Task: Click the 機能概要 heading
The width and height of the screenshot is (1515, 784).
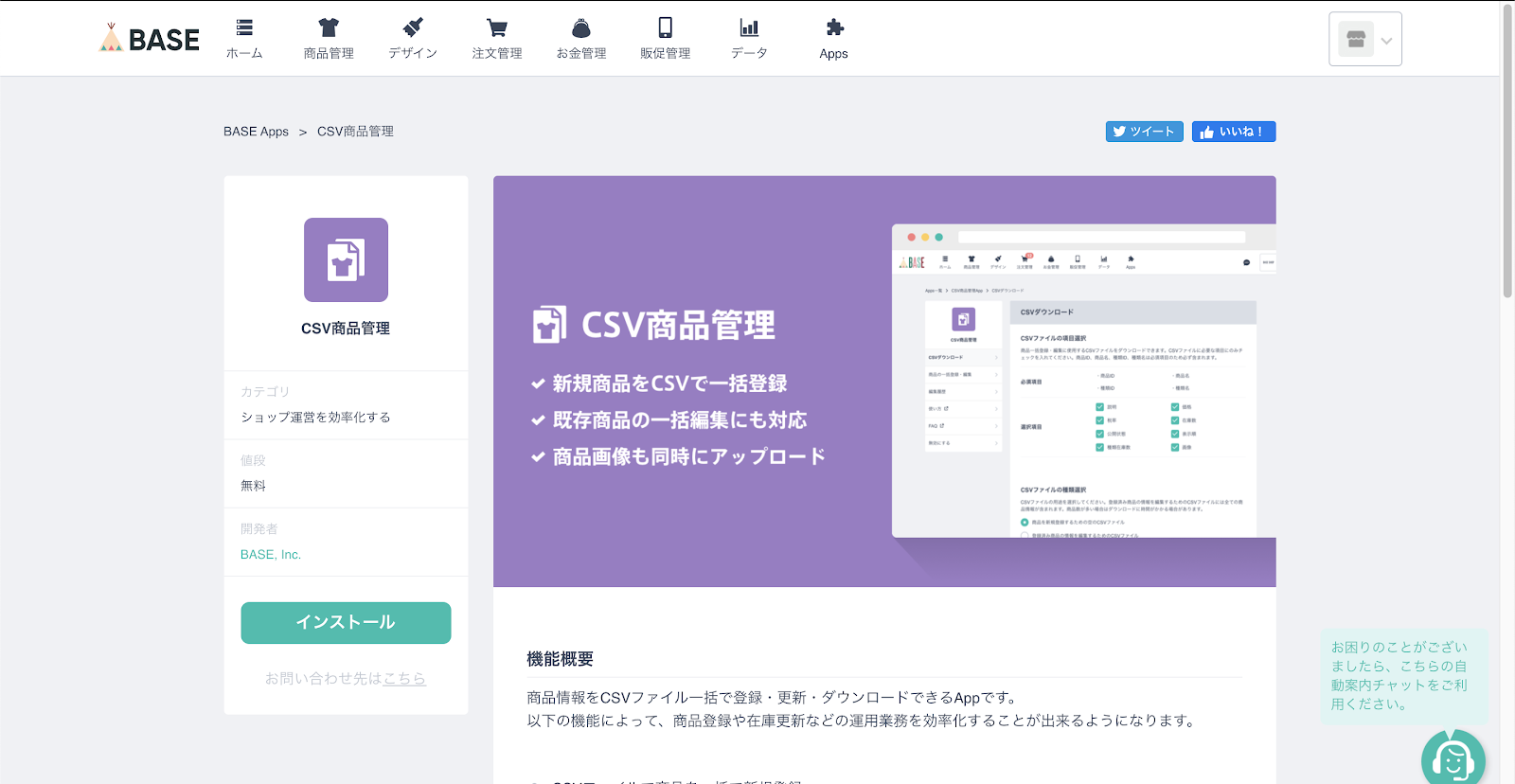Action: pyautogui.click(x=561, y=659)
